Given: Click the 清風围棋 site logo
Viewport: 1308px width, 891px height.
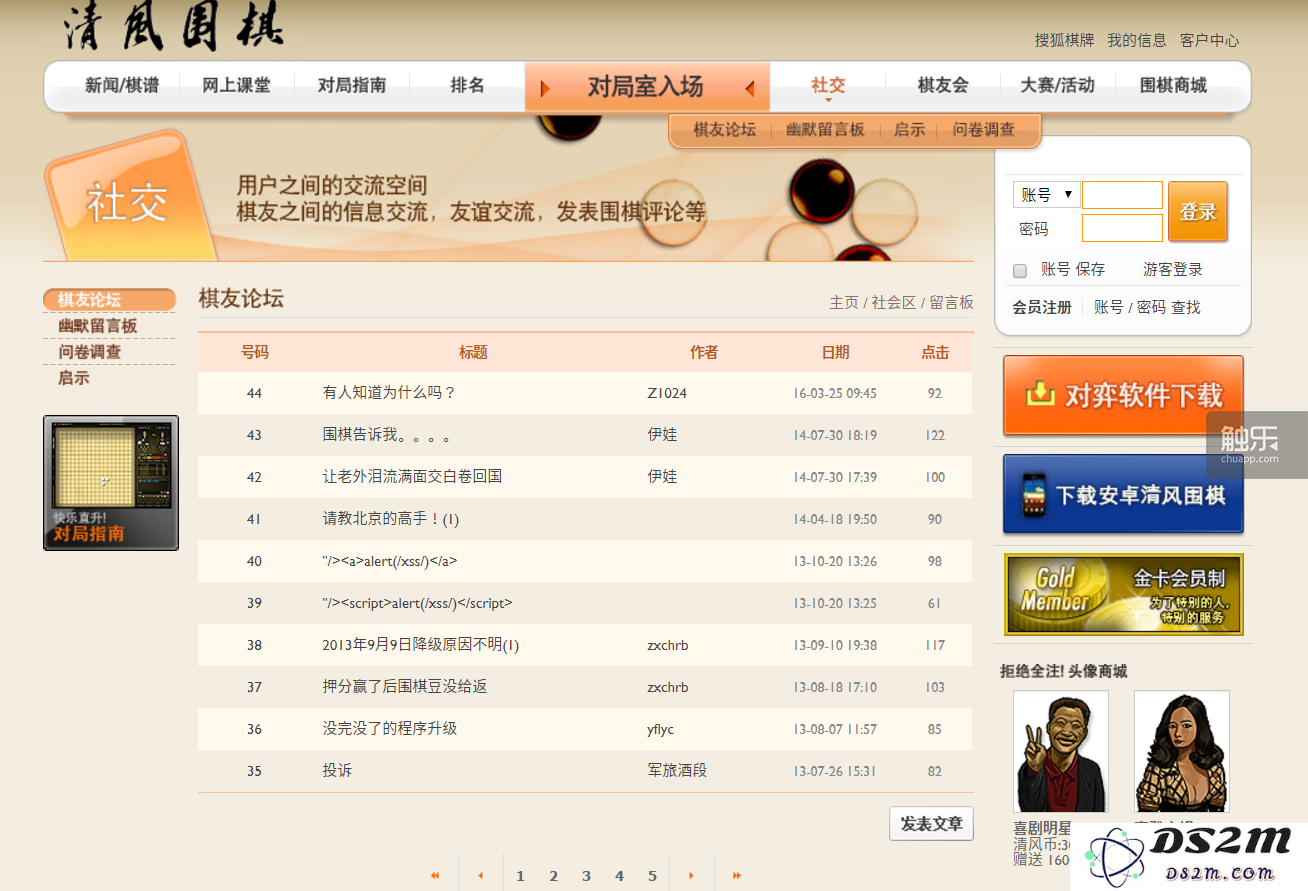Looking at the screenshot, I should 174,27.
